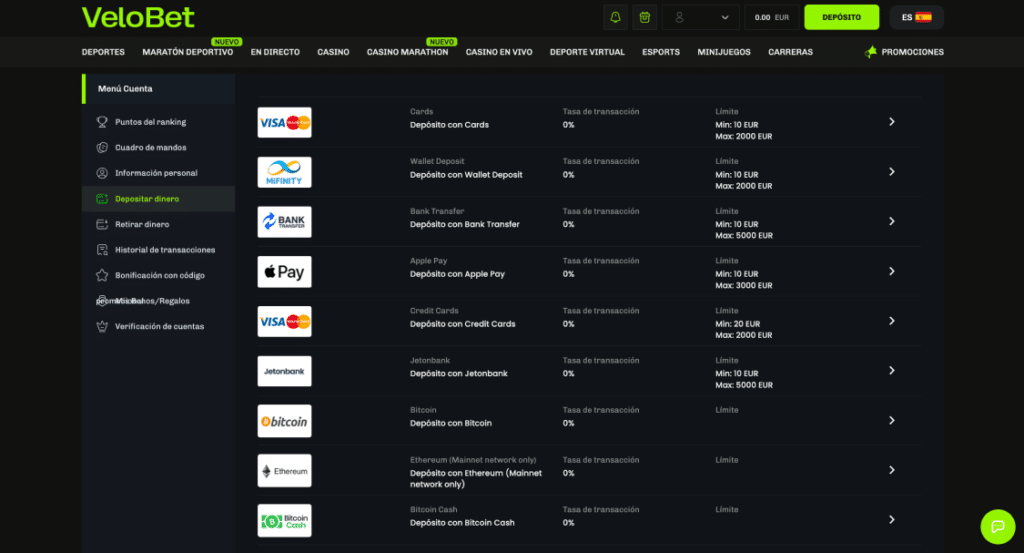Viewport: 1024px width, 553px height.
Task: Click the Información personal user icon
Action: 102,173
